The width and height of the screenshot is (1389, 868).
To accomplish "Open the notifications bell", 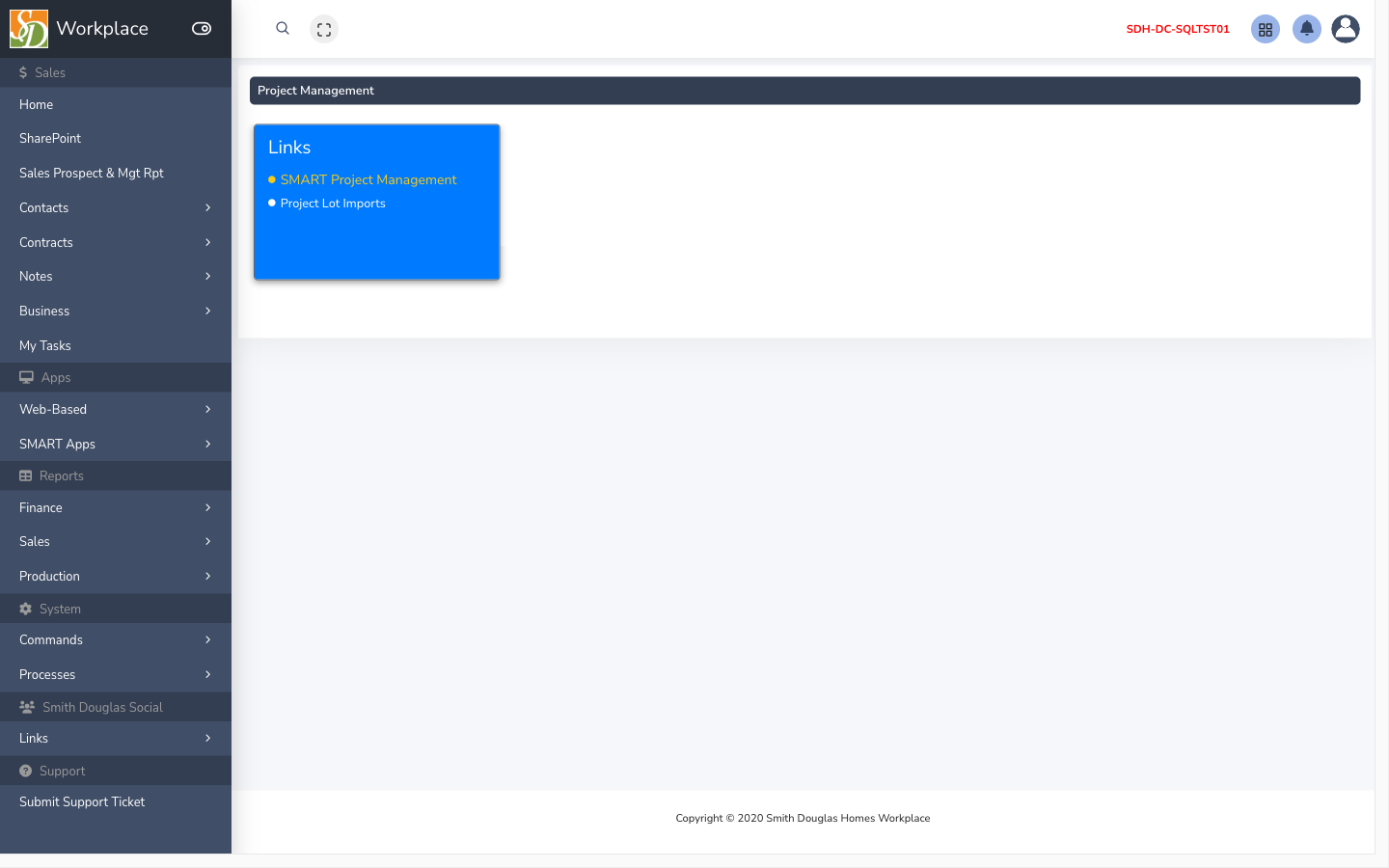I will pos(1307,29).
